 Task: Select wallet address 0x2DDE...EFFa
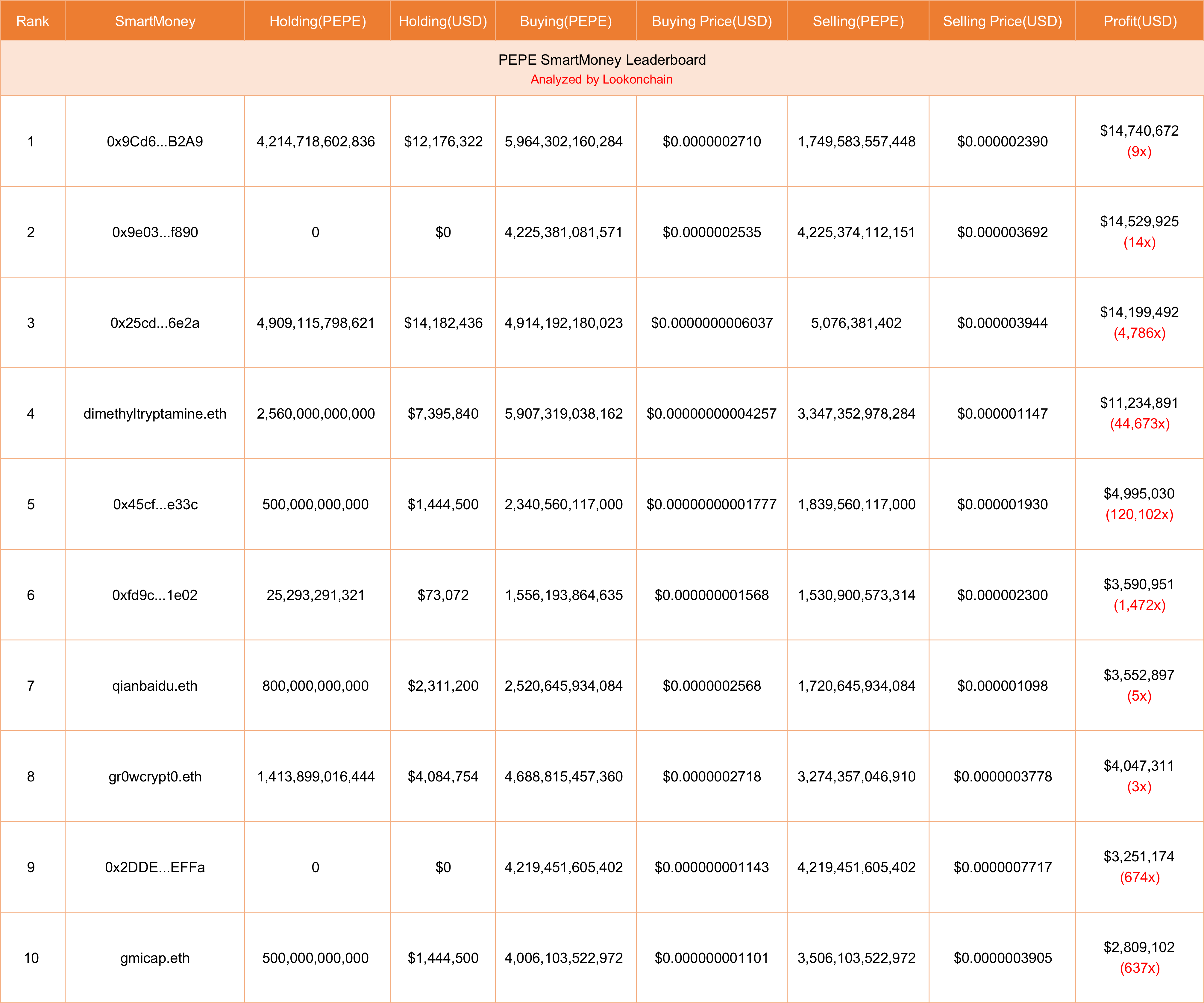[155, 867]
